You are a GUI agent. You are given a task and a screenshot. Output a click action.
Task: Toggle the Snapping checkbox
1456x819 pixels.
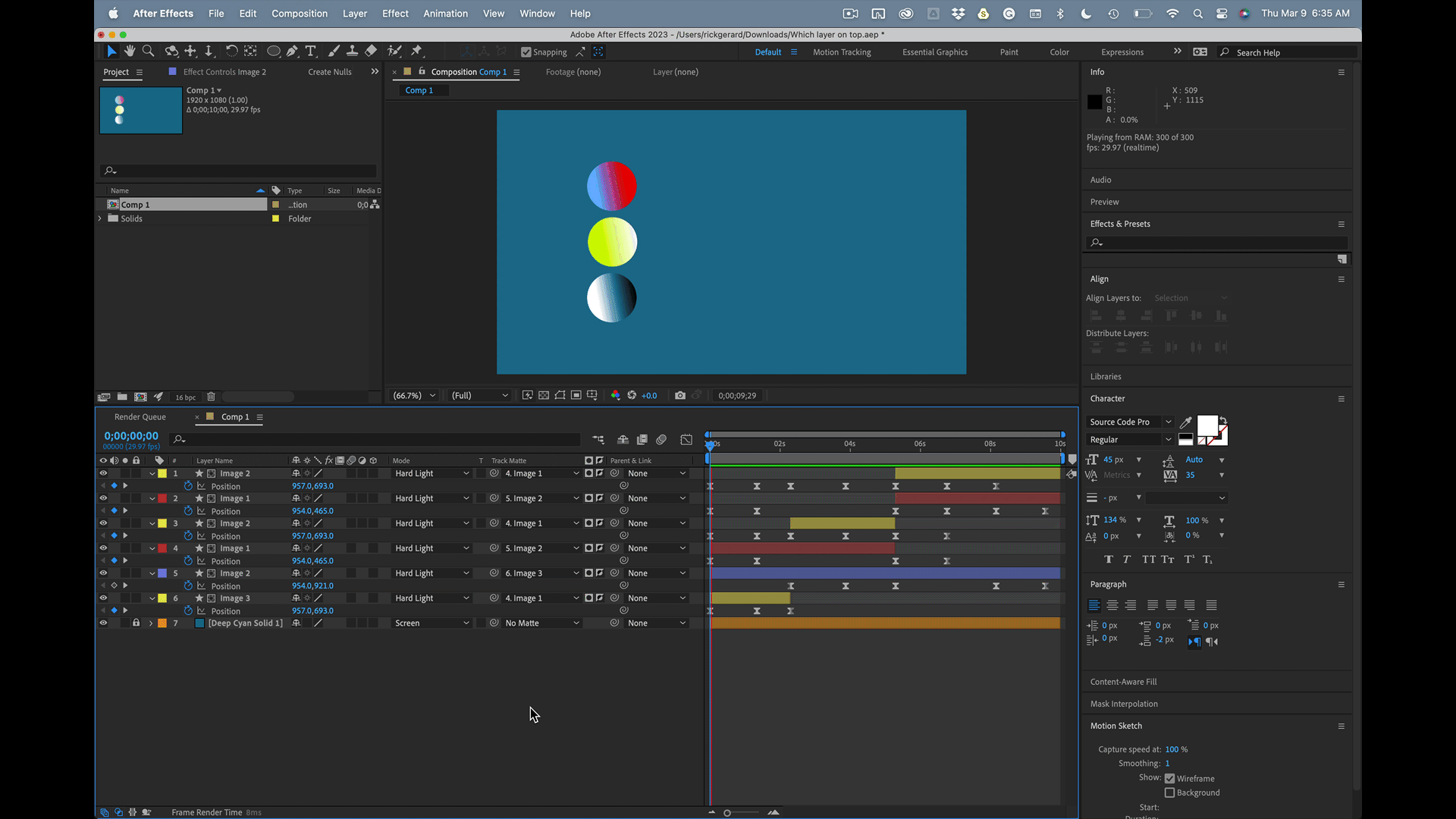[526, 52]
